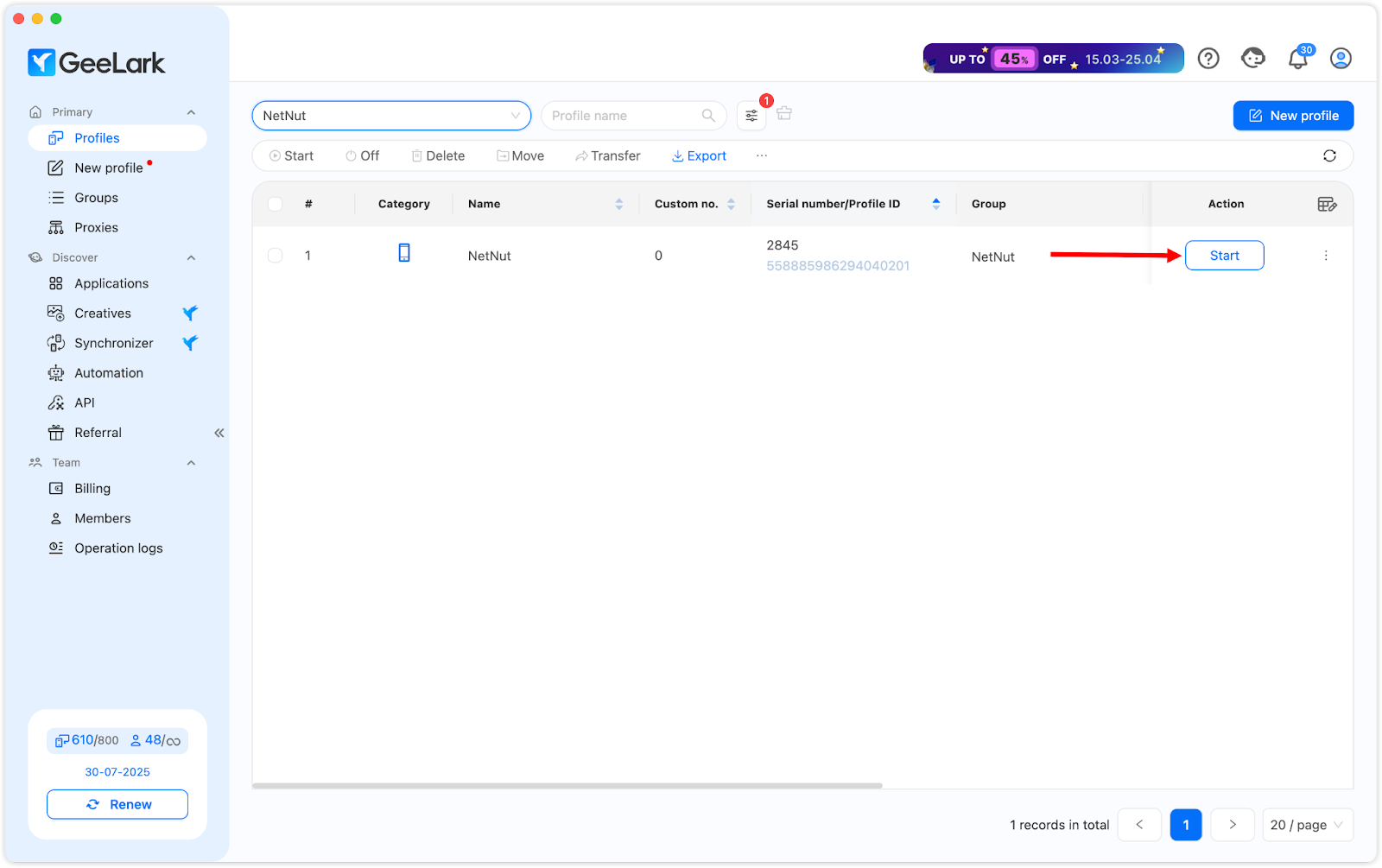Click the GeeLark logo
This screenshot has height=868, width=1382.
(x=96, y=62)
